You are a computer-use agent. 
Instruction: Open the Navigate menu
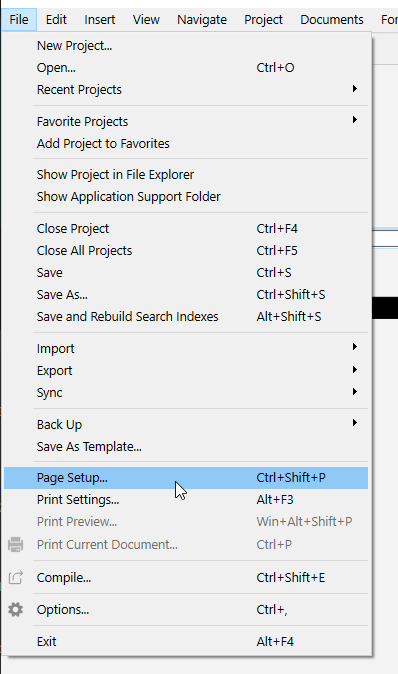(x=202, y=20)
